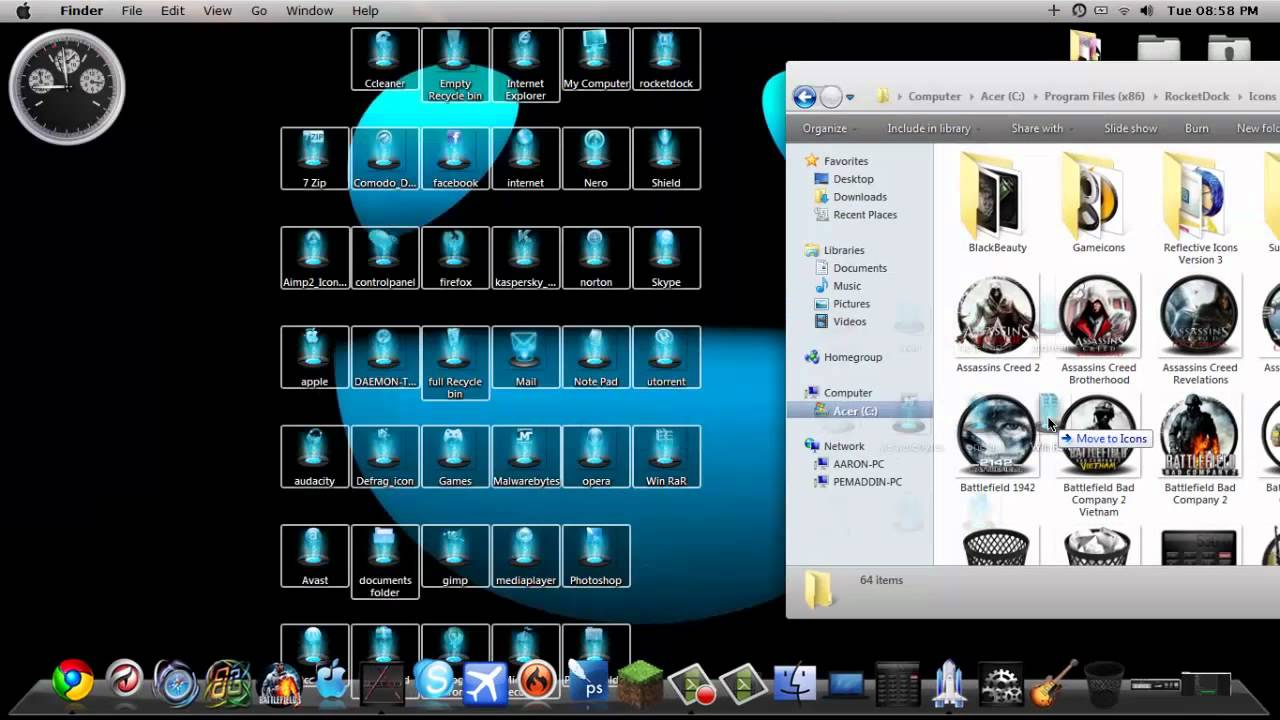Open the Finder menu
The width and height of the screenshot is (1280, 720).
point(81,11)
